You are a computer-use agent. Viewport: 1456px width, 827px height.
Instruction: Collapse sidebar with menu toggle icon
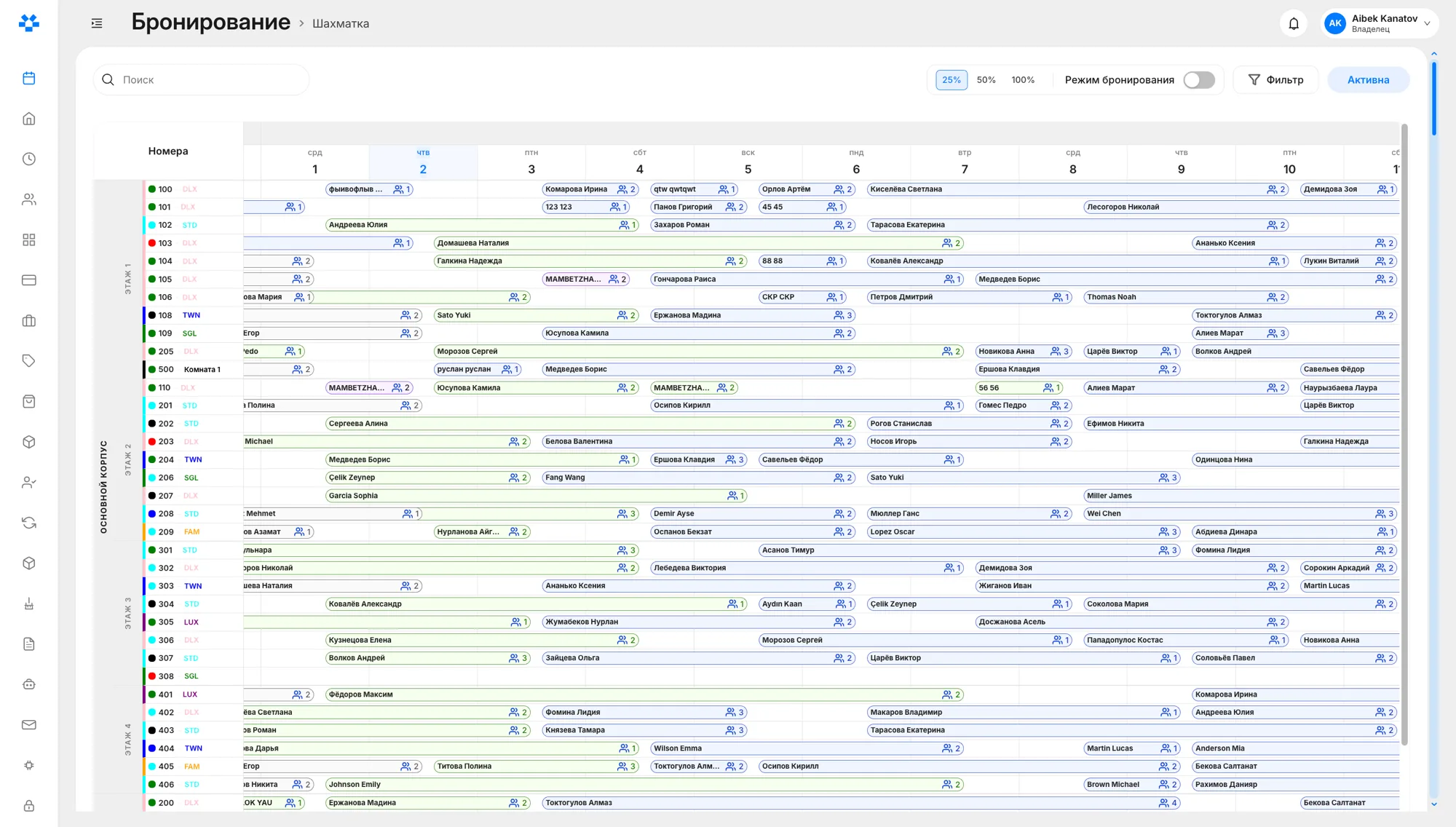97,23
